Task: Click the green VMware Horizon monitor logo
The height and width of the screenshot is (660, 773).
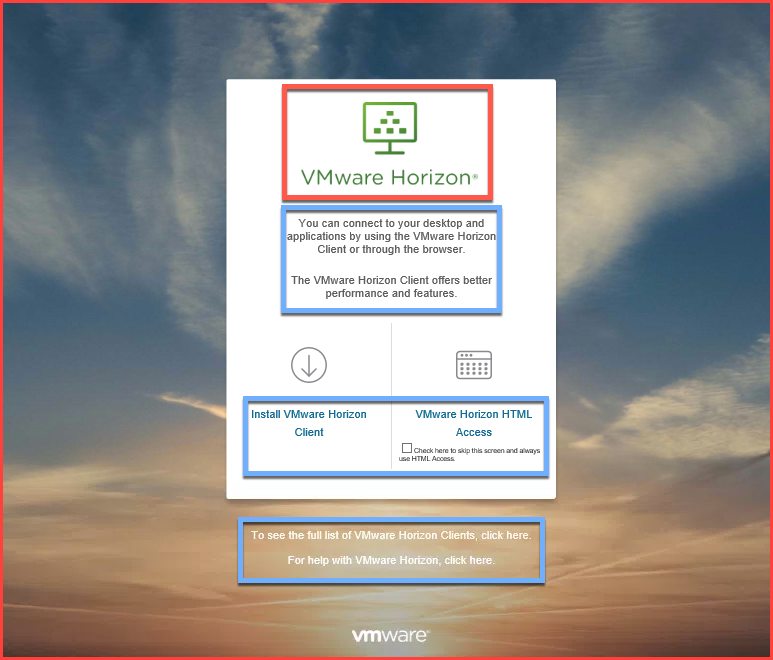Action: click(390, 128)
